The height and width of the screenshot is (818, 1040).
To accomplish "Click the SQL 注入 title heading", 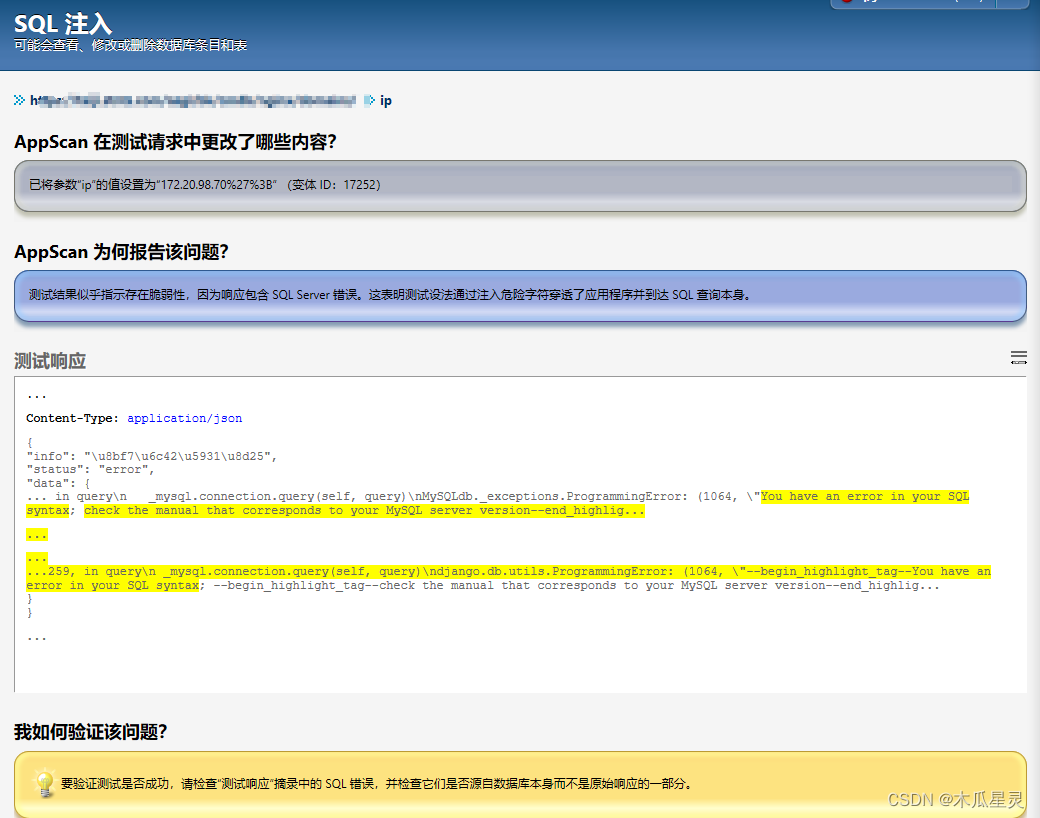I will click(63, 24).
